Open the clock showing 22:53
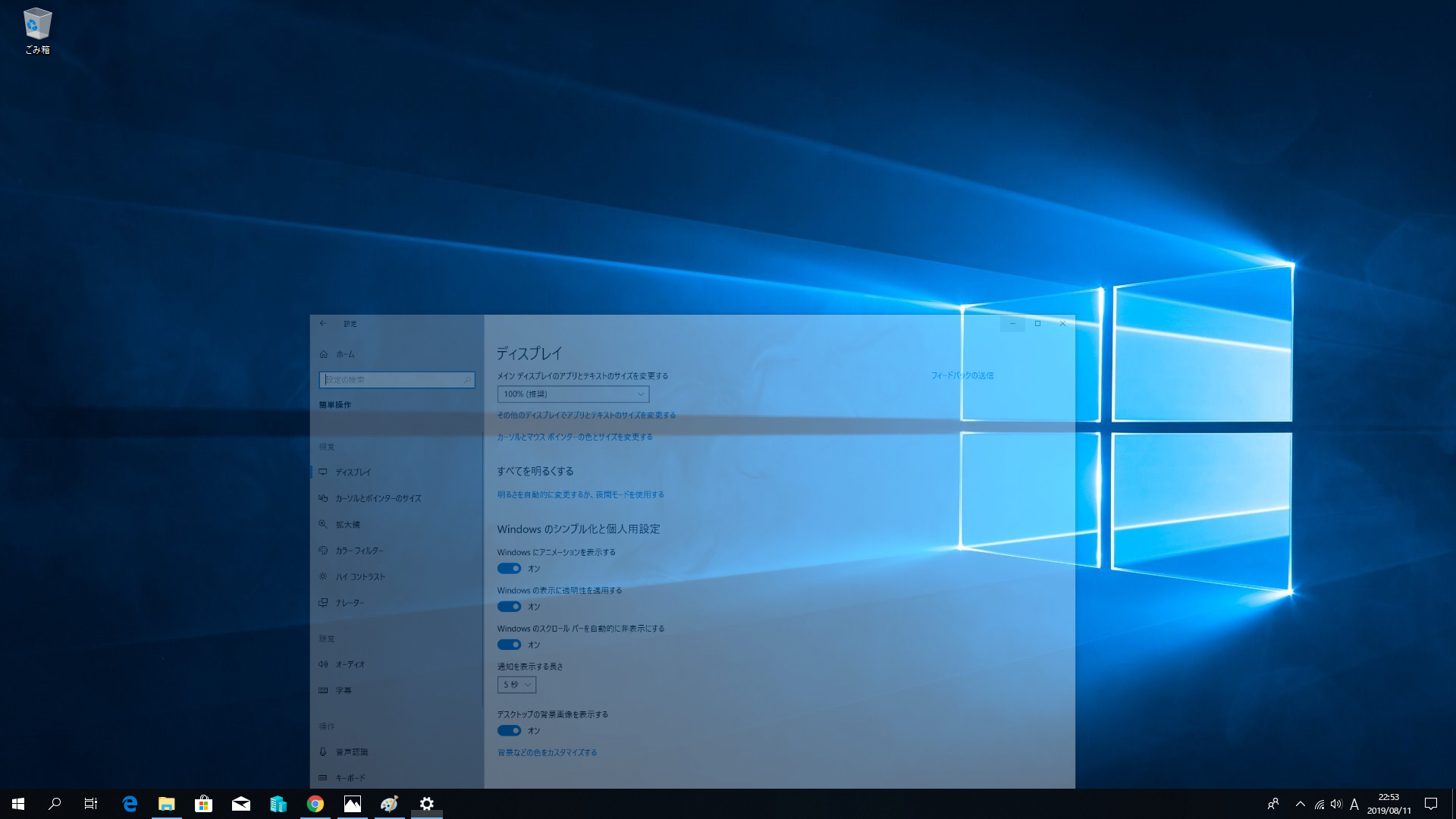 [x=1389, y=804]
